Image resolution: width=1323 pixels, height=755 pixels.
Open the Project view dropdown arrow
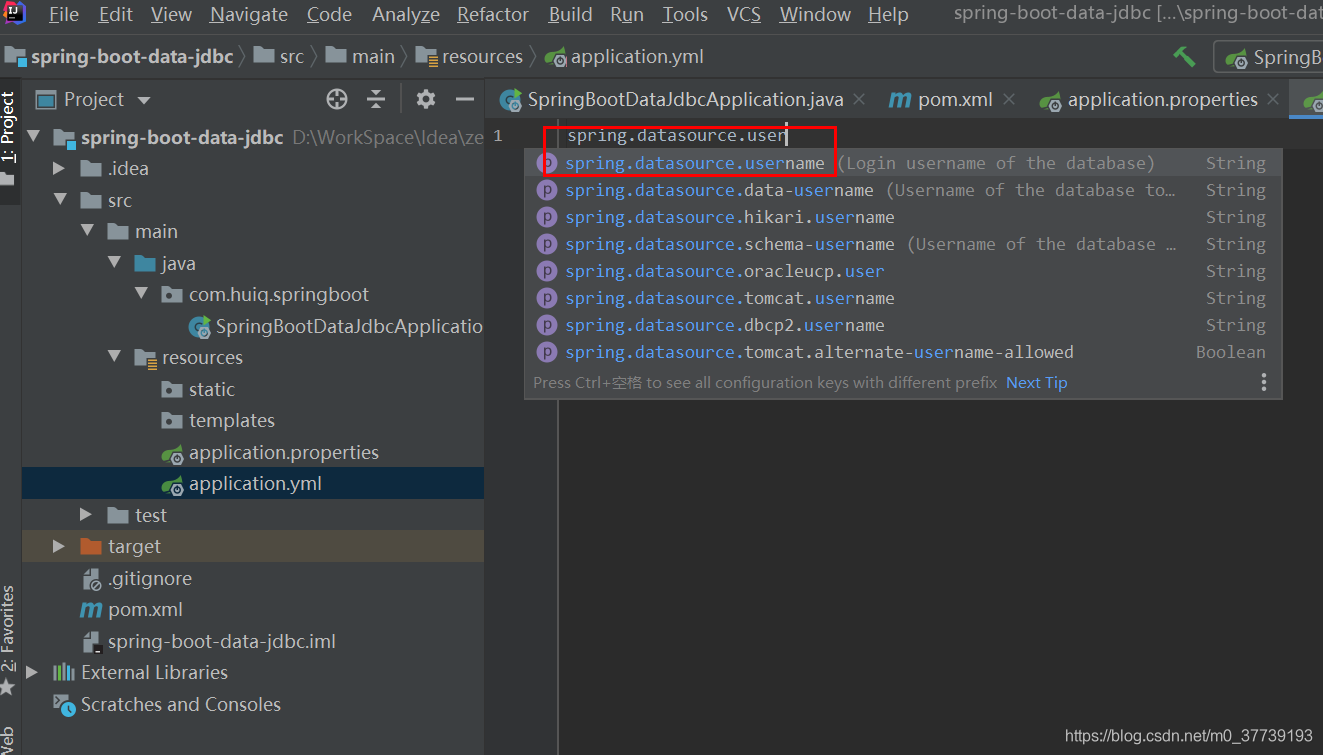click(143, 100)
